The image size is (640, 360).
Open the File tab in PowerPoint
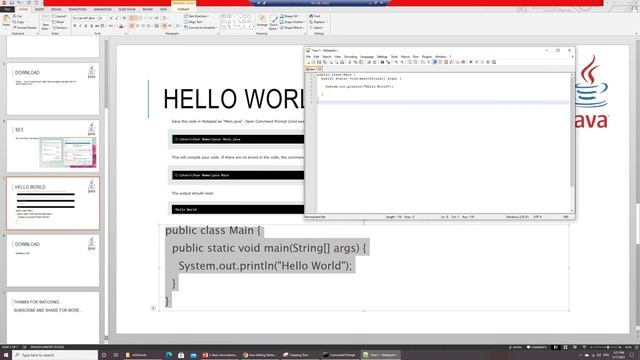tap(7, 9)
